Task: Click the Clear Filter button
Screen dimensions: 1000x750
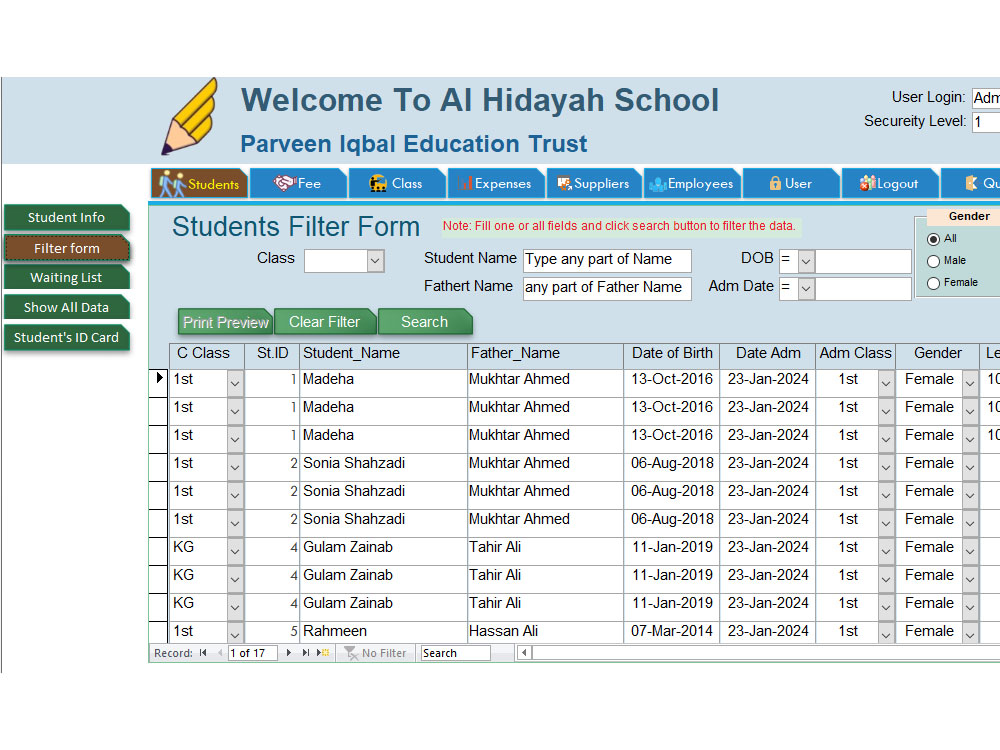Action: coord(325,322)
